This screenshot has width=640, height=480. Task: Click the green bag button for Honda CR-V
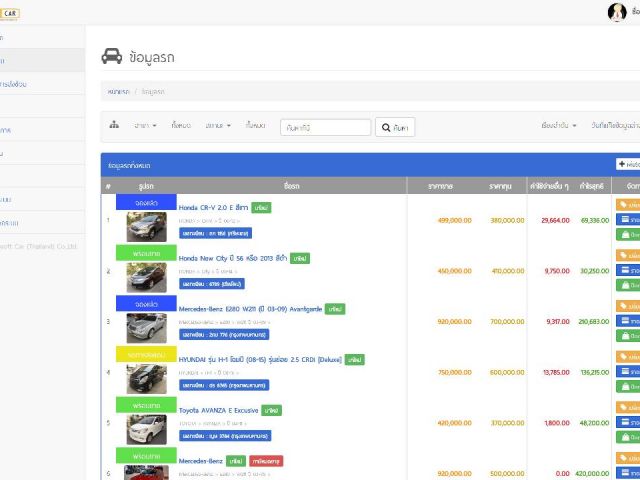628,235
